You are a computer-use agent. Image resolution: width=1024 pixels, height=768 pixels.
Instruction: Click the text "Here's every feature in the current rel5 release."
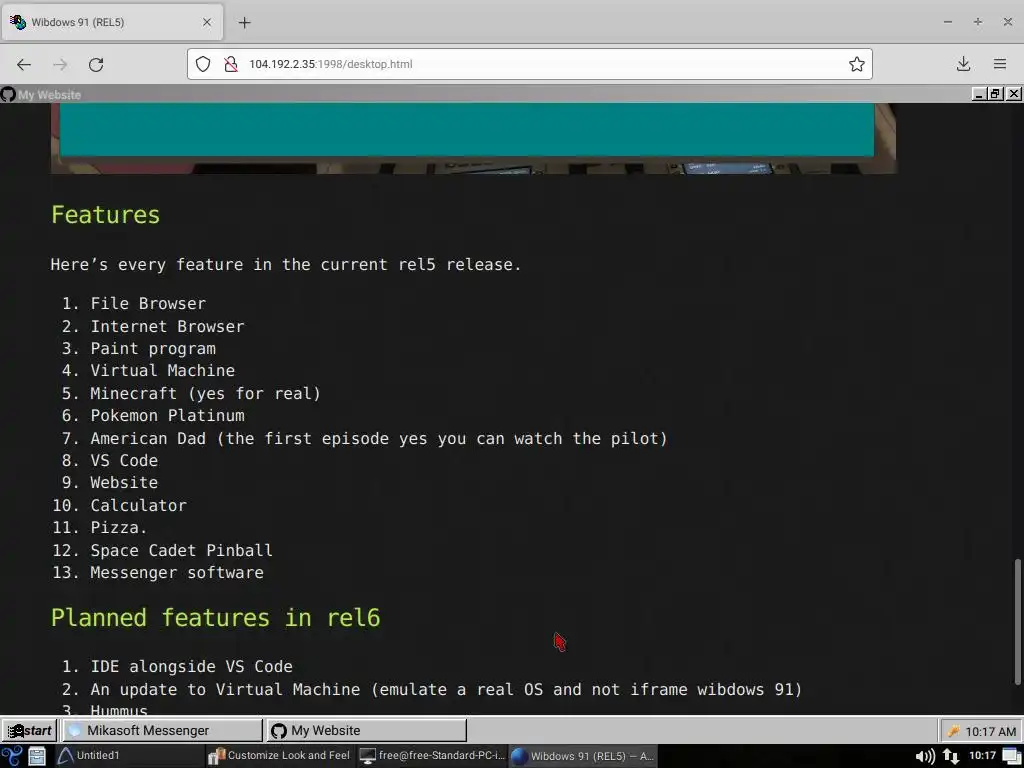point(286,264)
